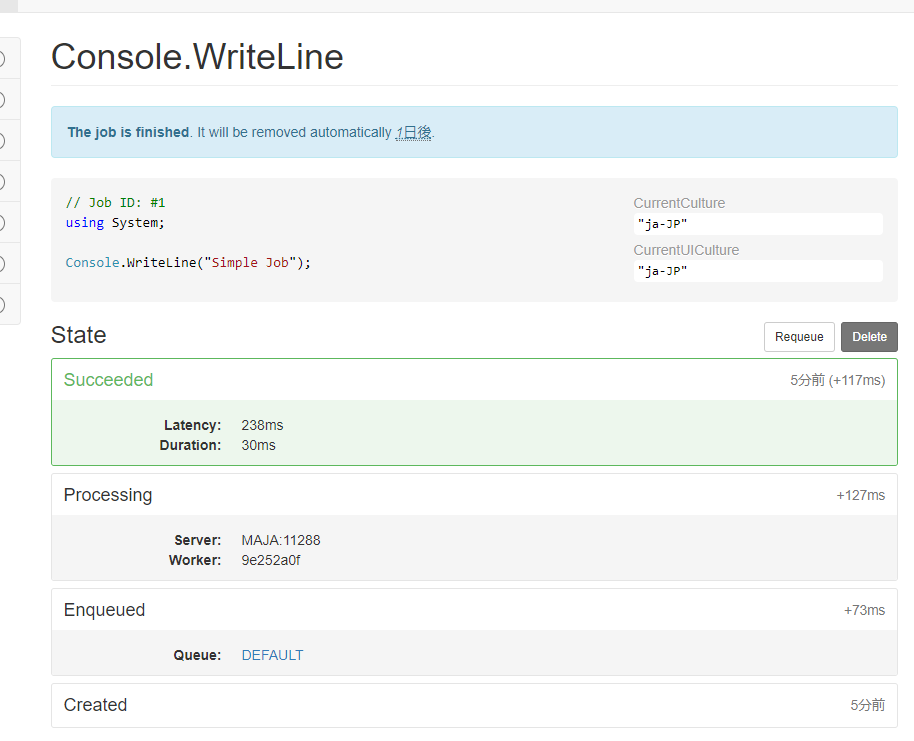
Task: Click the green Succeeded state heading
Action: tap(108, 380)
